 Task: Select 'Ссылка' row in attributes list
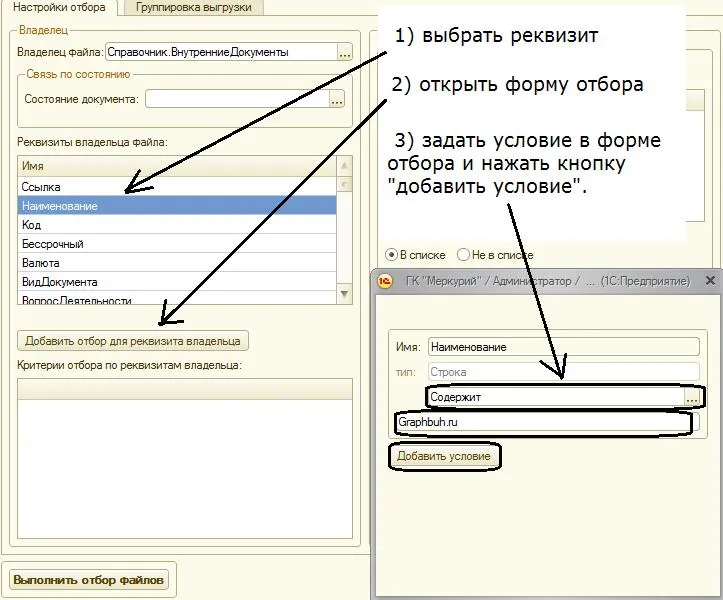(177, 187)
